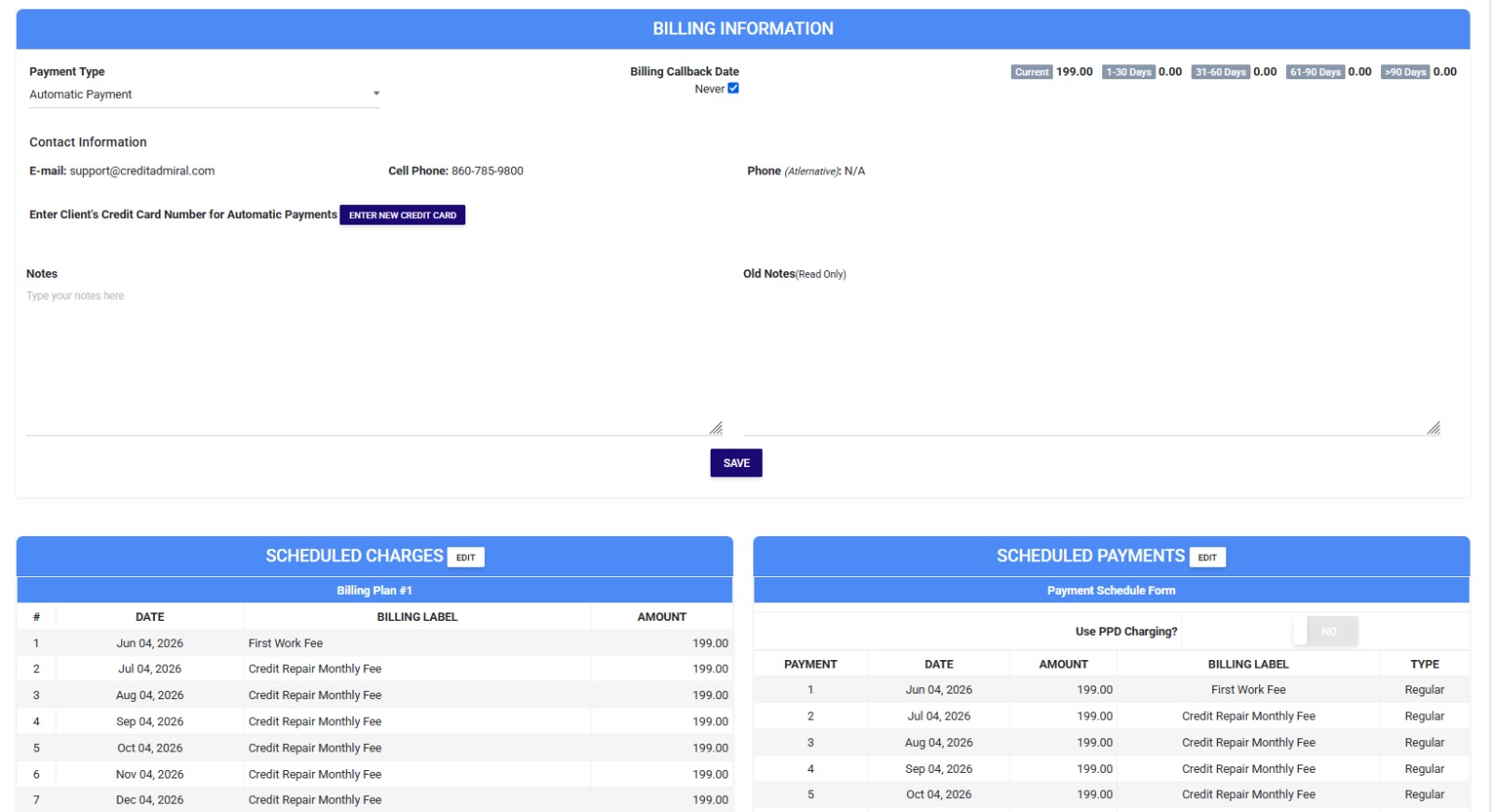Click the TYPE column header
Viewport: 1492px width, 812px height.
pos(1424,664)
